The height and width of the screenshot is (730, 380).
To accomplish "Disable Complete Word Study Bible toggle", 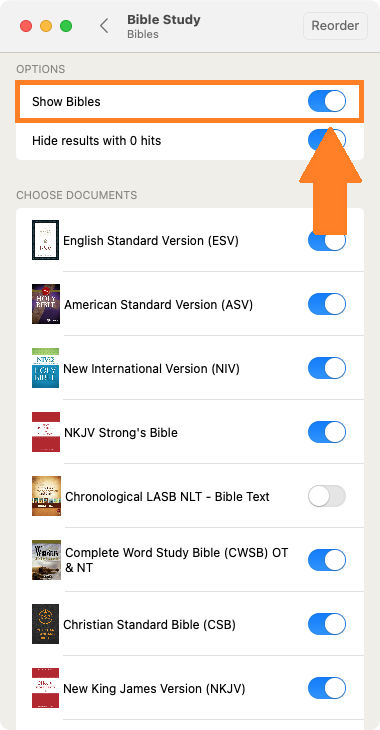I will tap(327, 560).
